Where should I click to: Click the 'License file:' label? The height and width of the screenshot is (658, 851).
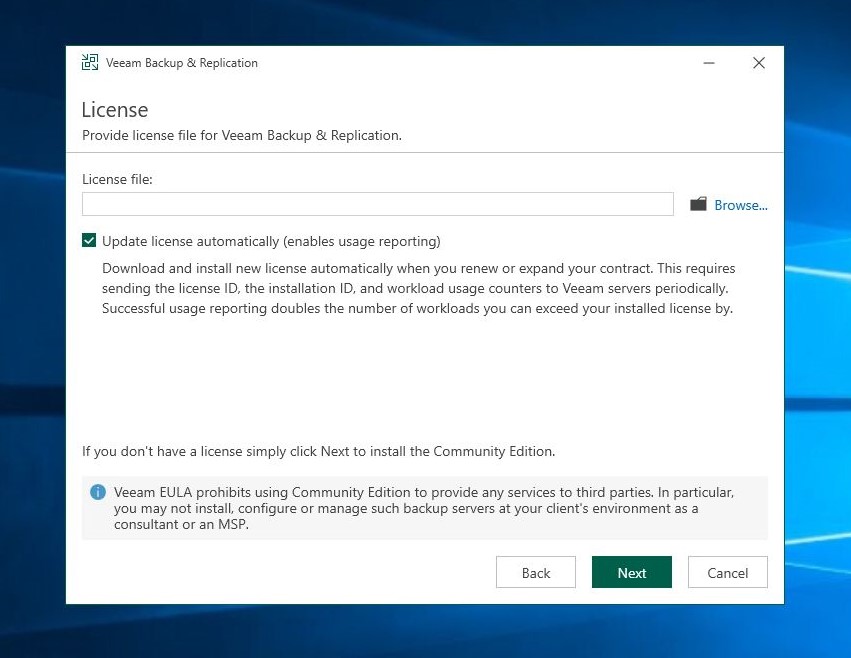click(x=117, y=179)
